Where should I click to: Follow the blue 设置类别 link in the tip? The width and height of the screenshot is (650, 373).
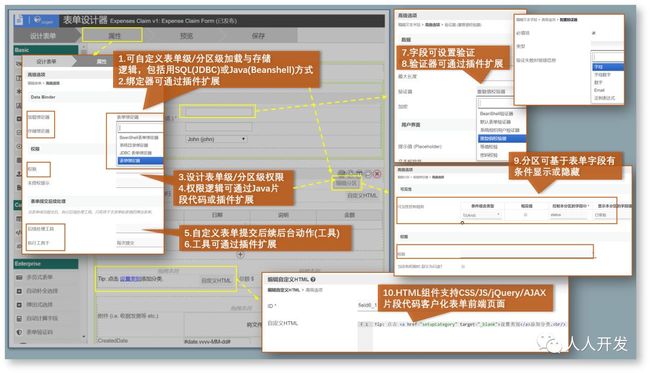pyautogui.click(x=131, y=279)
